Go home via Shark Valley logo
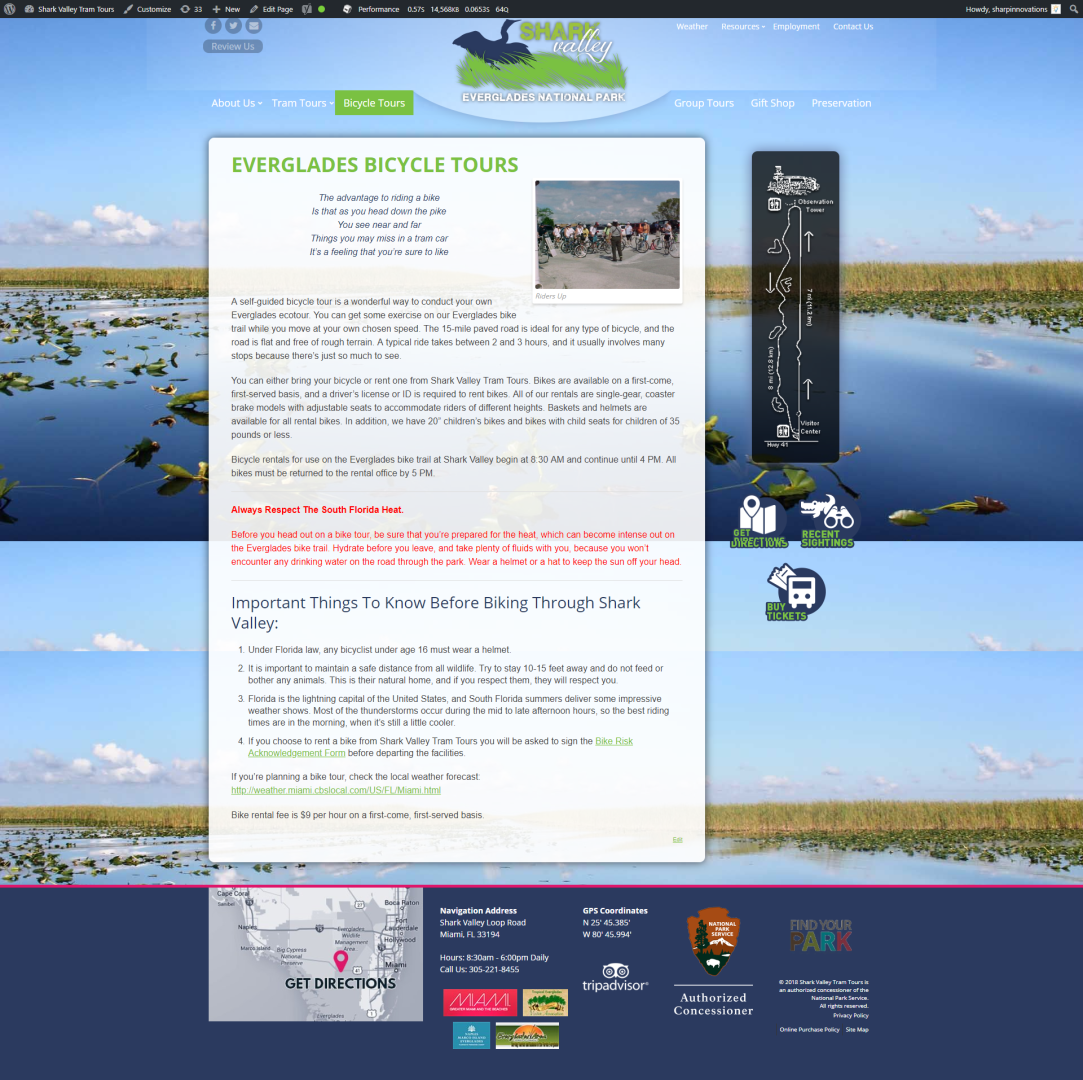 point(542,62)
